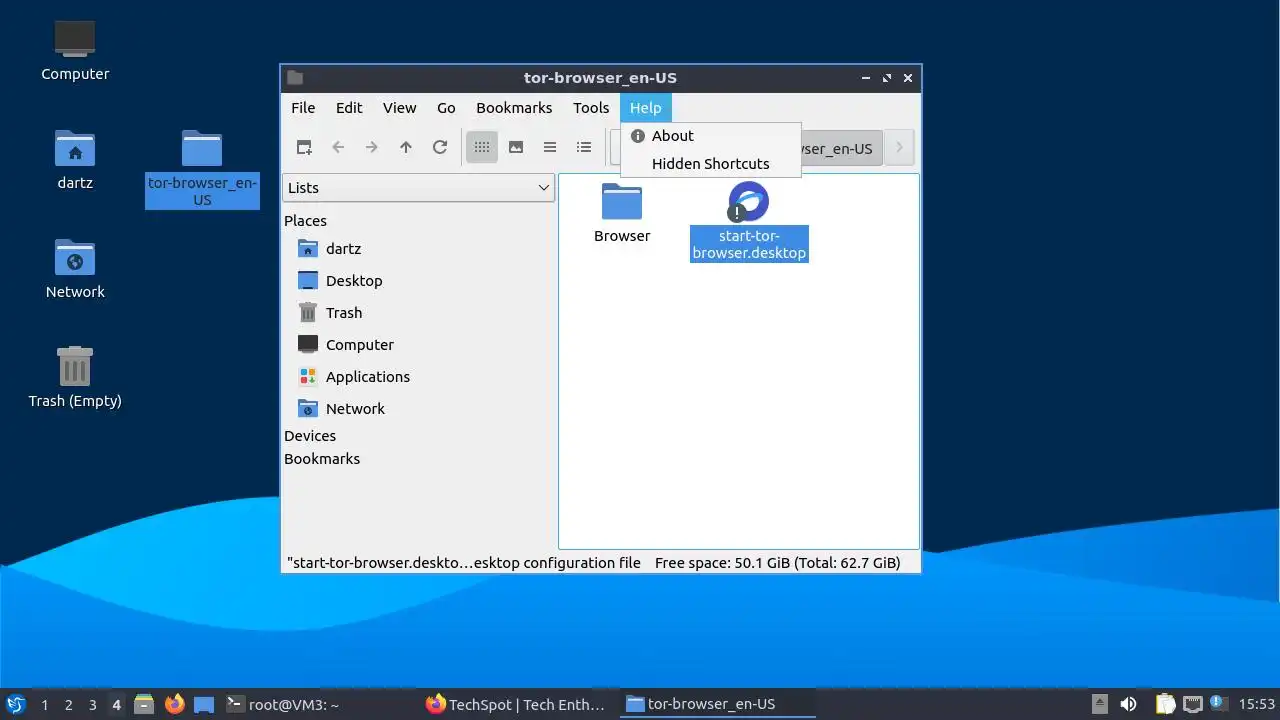The image size is (1280, 720).
Task: Click the 15:53 panel clock
Action: (x=1257, y=704)
